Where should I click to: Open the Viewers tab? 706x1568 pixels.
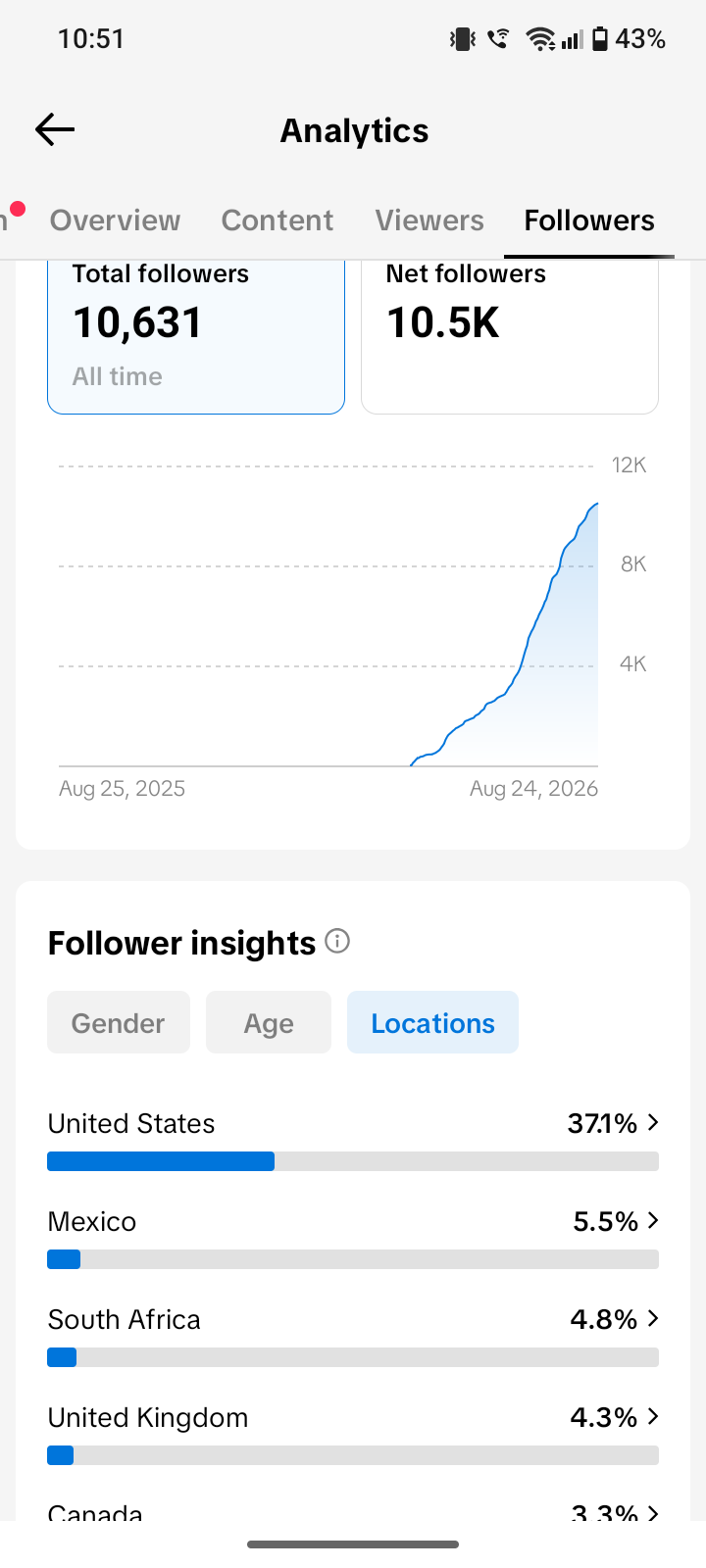[429, 220]
